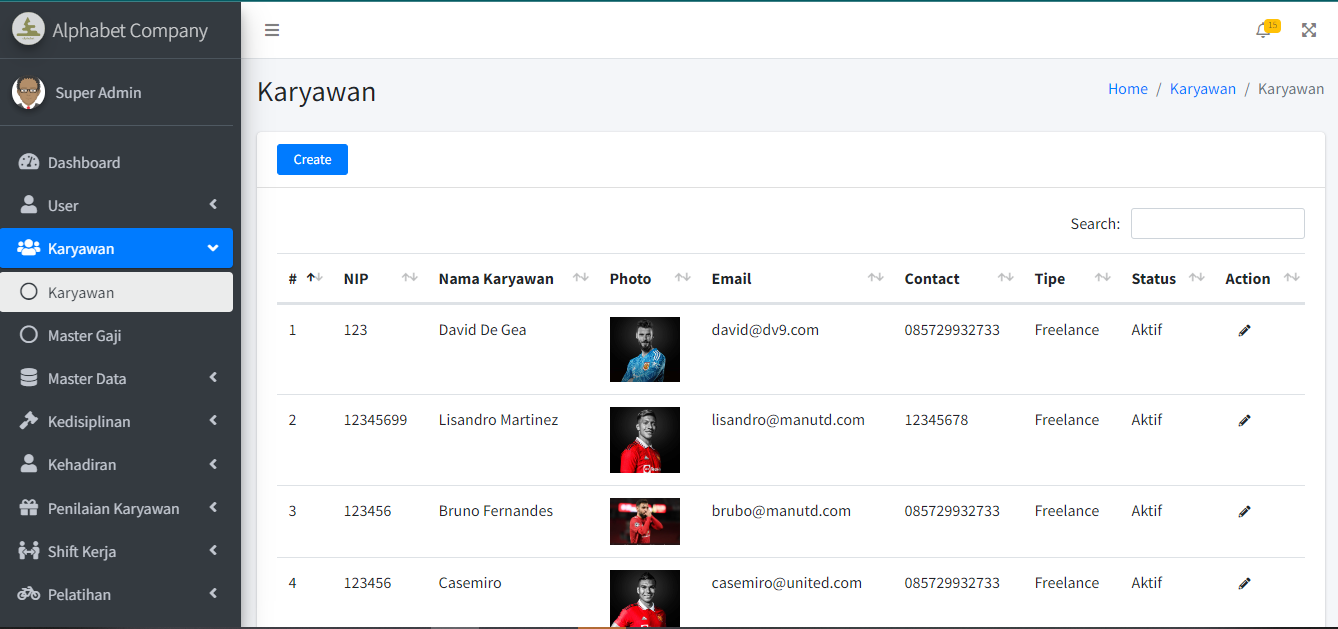The height and width of the screenshot is (629, 1338).
Task: Click the edit pencil in Casemiro's row
Action: [1244, 583]
